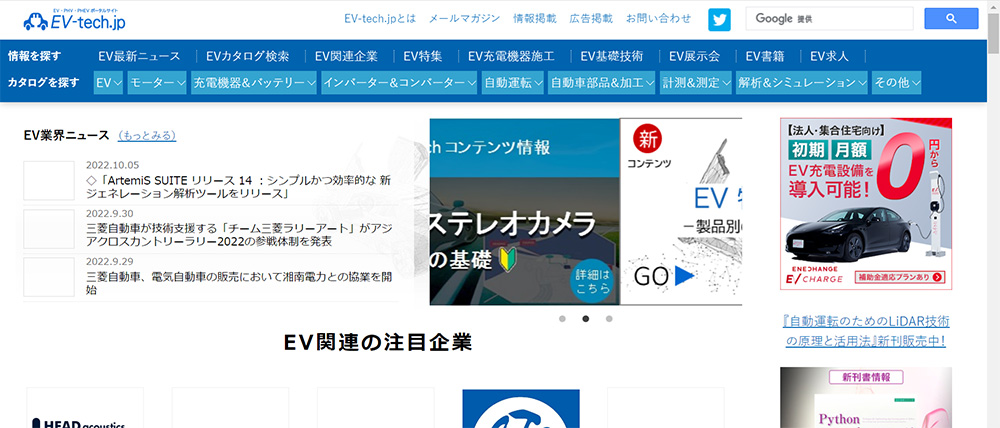Image resolution: width=1000 pixels, height=428 pixels.
Task: Go to the EV展示会 menu item
Action: [x=701, y=56]
